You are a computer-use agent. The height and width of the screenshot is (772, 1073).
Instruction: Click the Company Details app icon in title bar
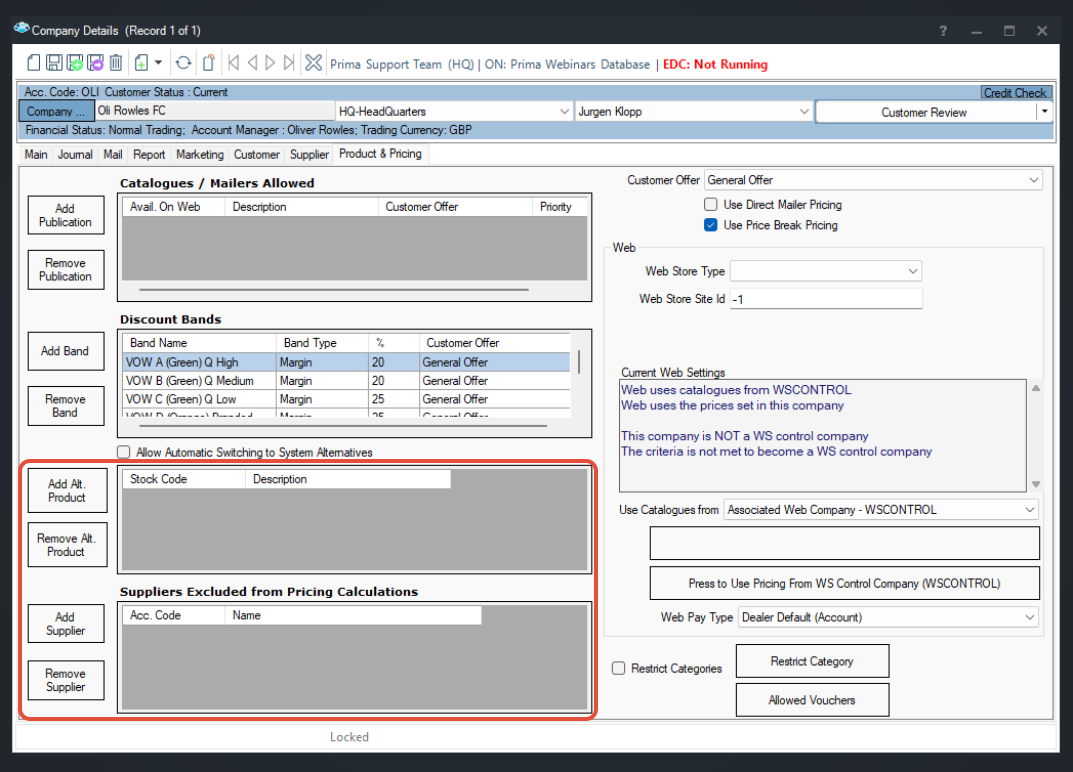pyautogui.click(x=21, y=29)
